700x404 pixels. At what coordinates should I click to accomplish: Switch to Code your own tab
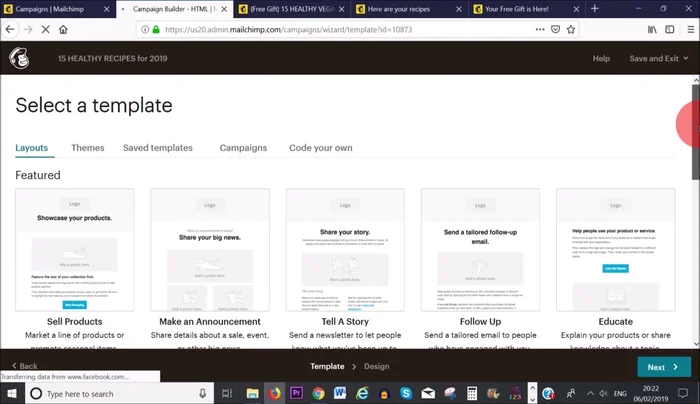point(321,148)
